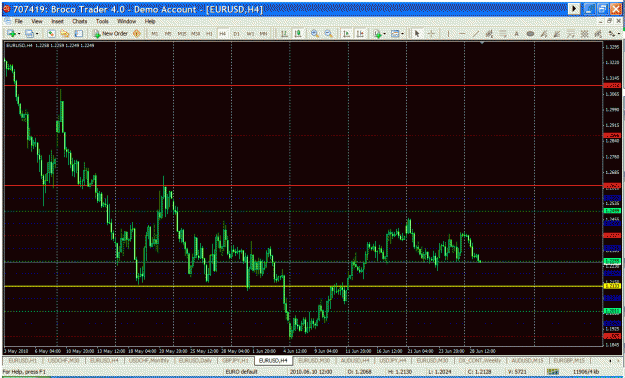625x378 pixels.
Task: Switch chart to H1 timeframe
Action: [209, 34]
